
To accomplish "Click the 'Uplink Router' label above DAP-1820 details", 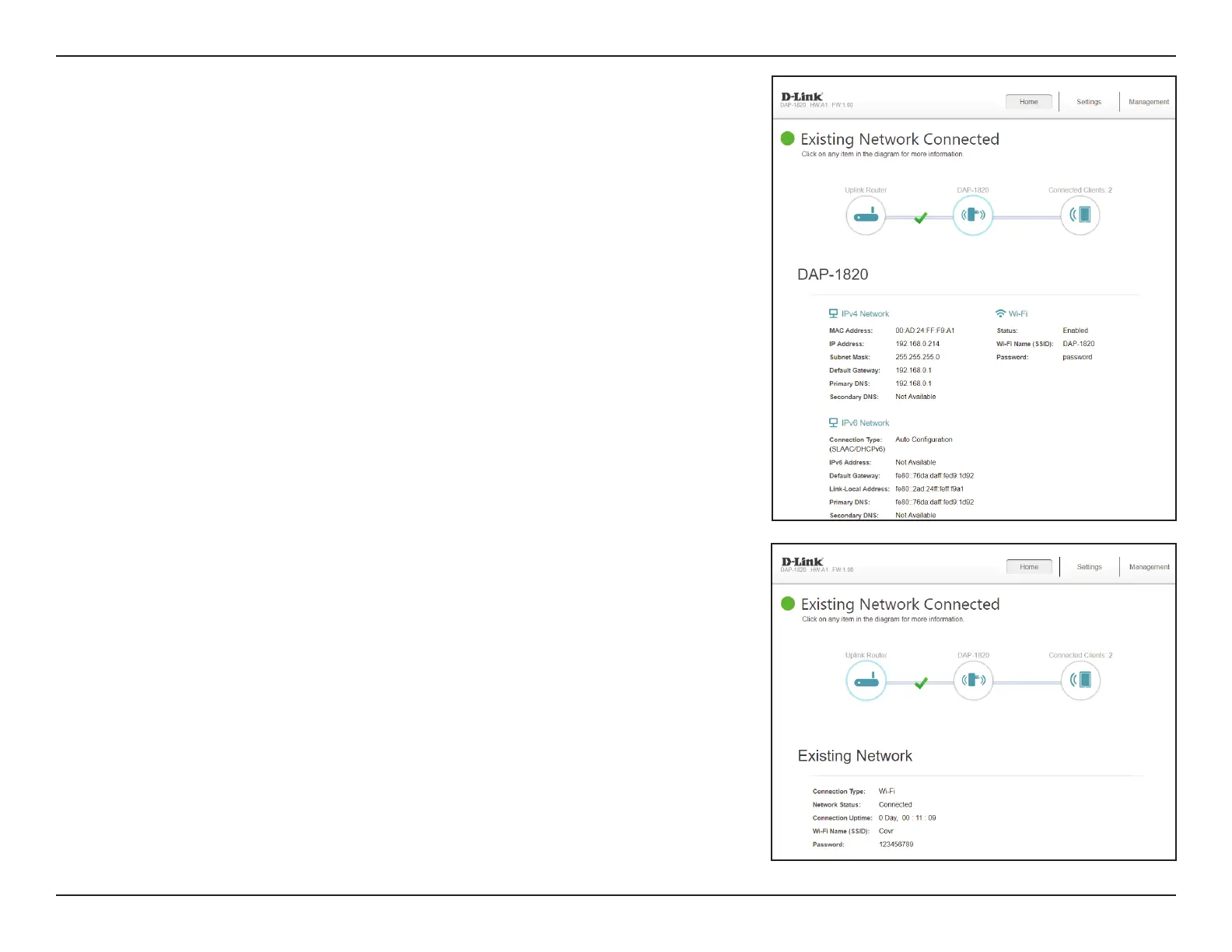I will coord(866,190).
